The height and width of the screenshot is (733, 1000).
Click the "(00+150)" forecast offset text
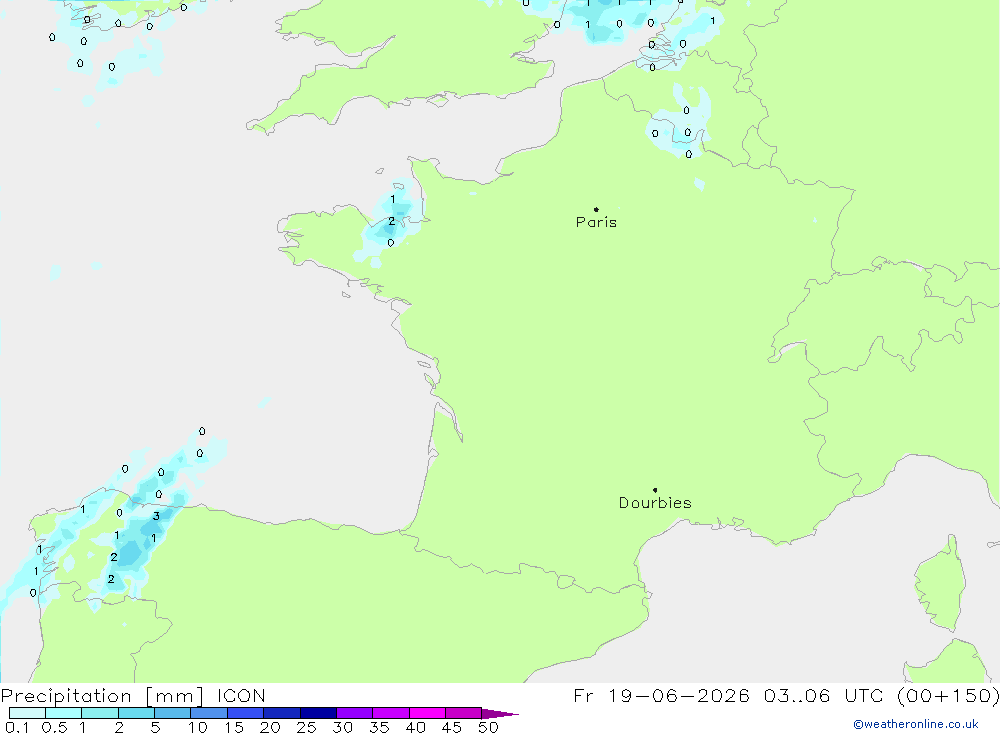[x=948, y=695]
